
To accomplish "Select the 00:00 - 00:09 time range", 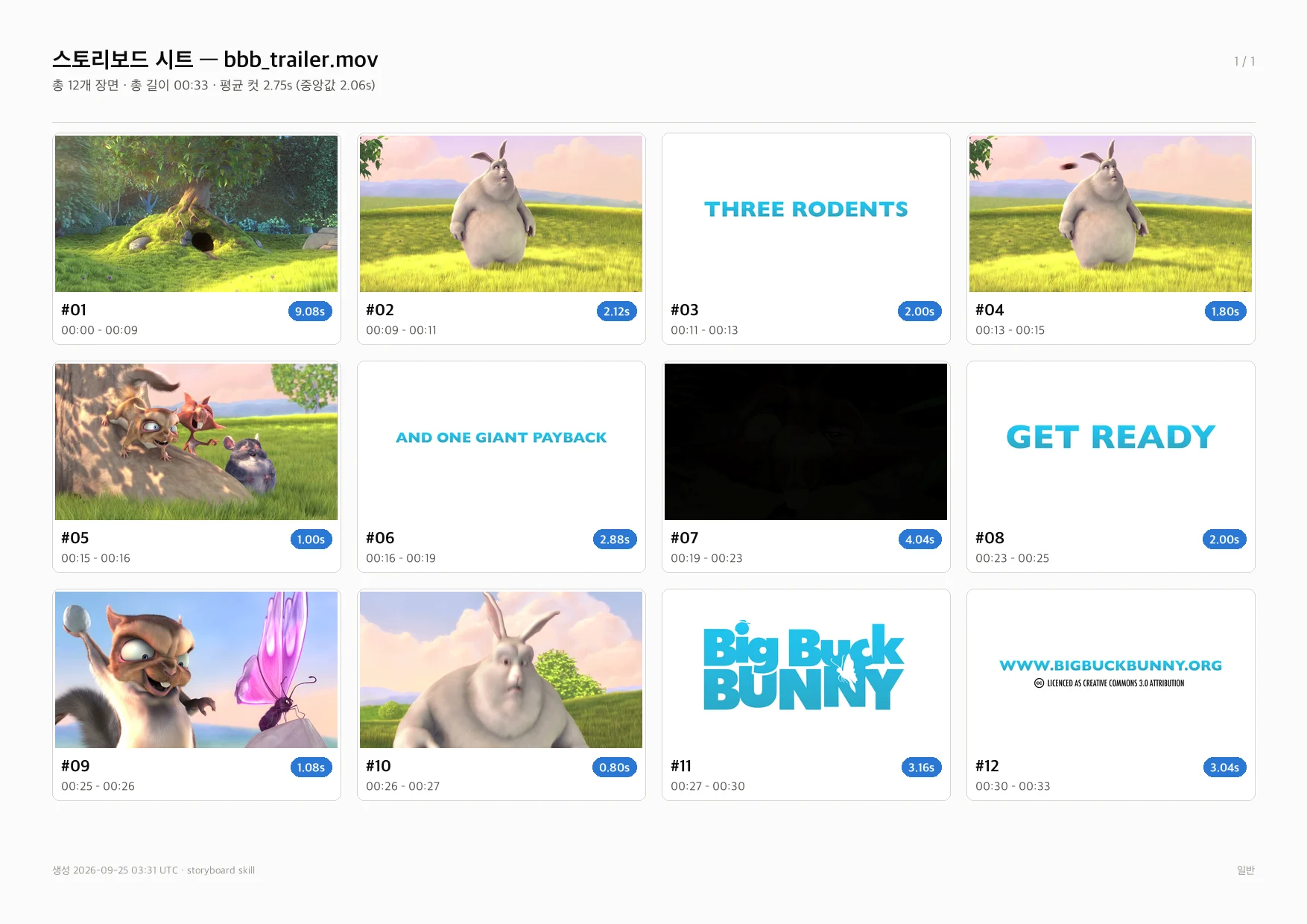I will pyautogui.click(x=99, y=330).
